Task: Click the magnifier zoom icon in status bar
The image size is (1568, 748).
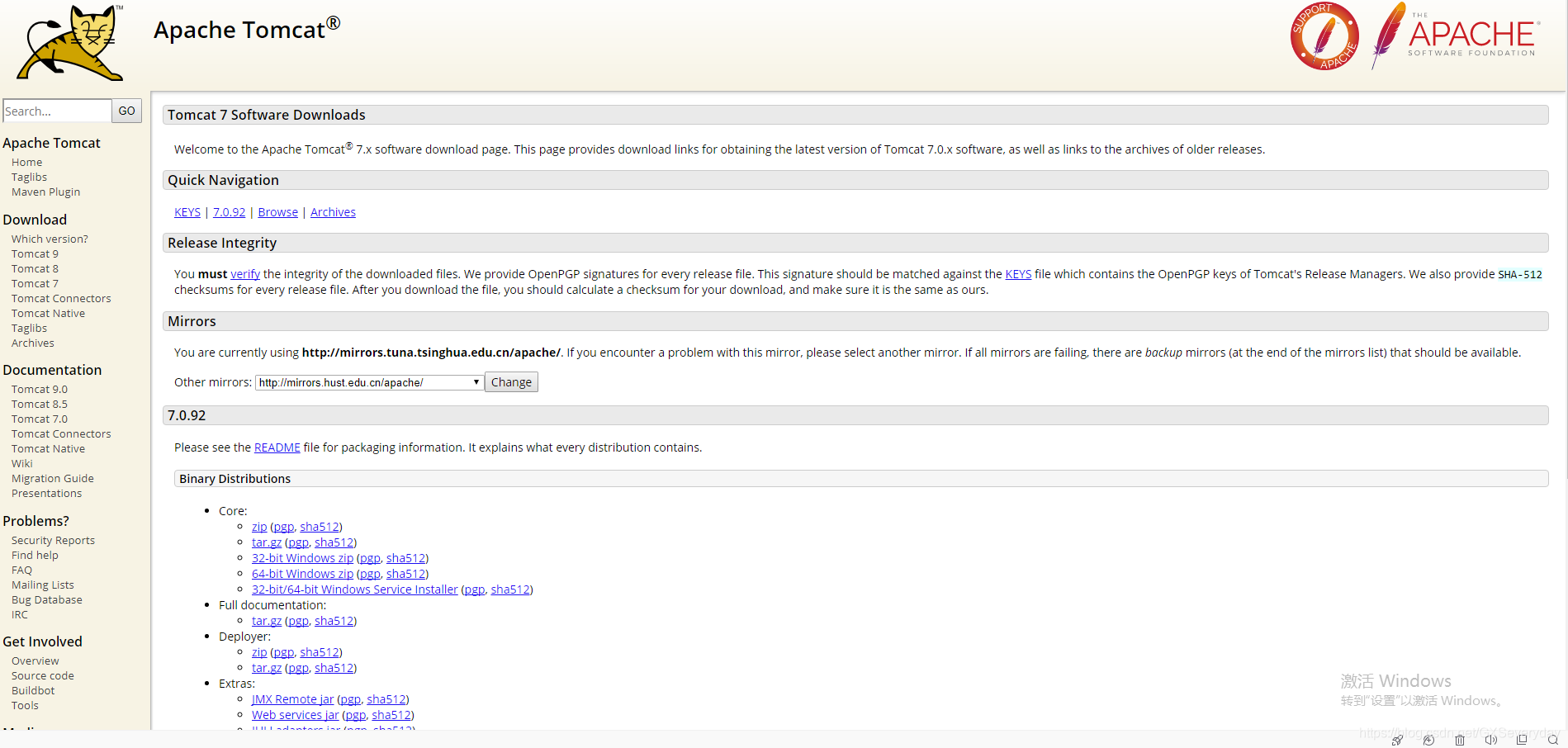Action: (x=1553, y=740)
